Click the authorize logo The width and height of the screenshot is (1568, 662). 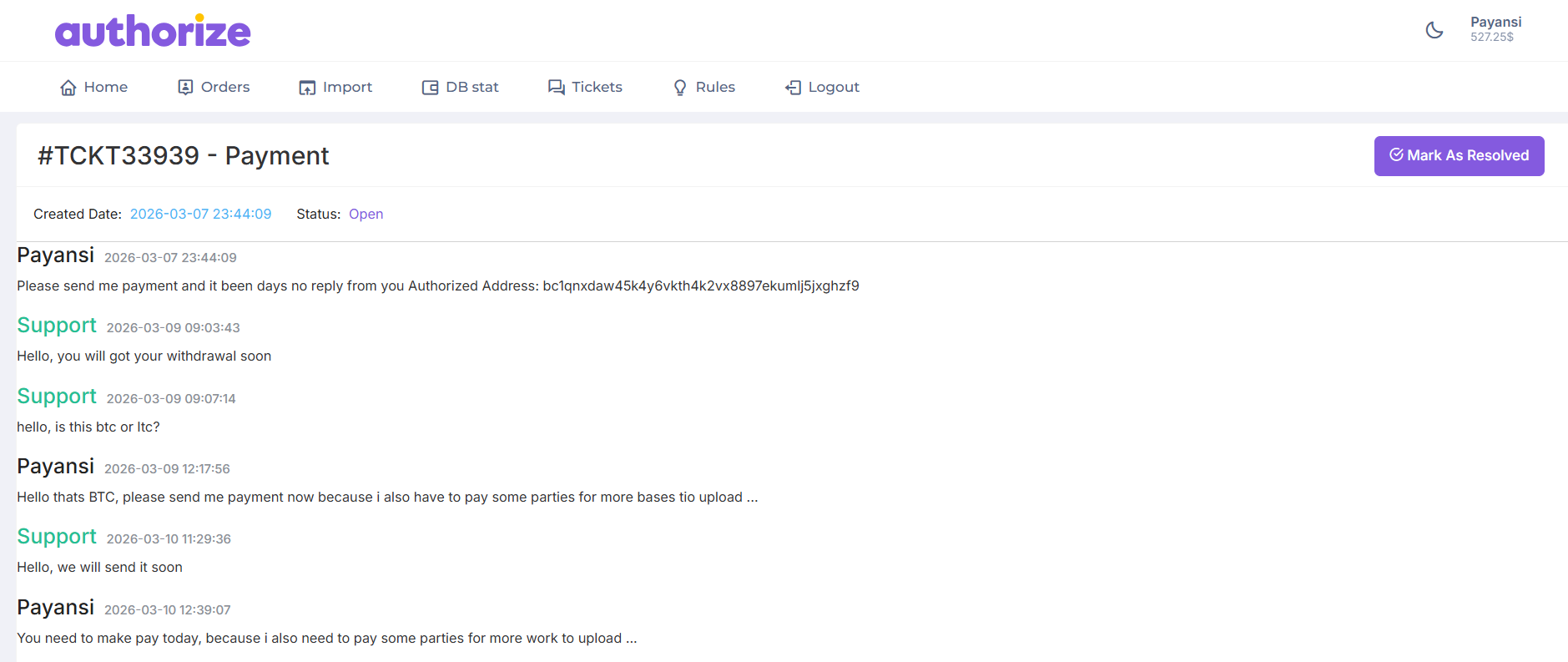coord(153,32)
